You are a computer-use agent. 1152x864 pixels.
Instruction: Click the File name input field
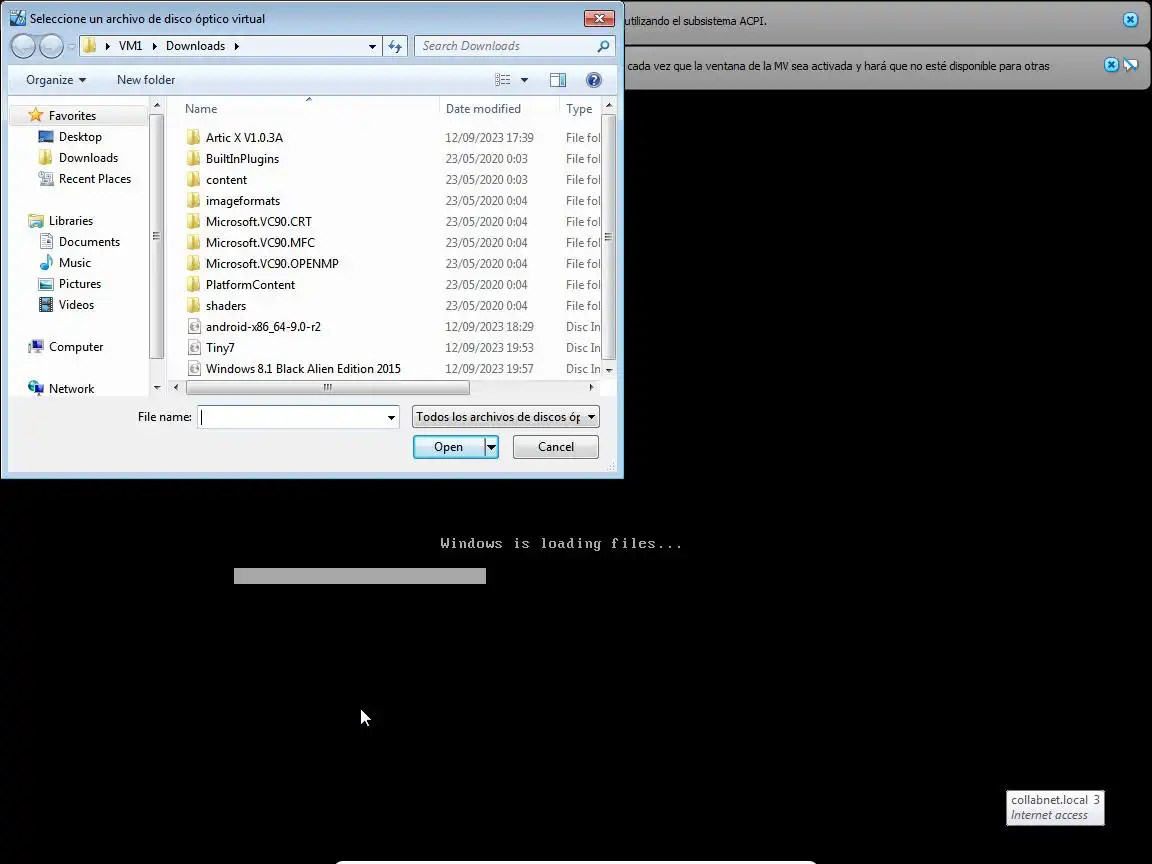[292, 417]
